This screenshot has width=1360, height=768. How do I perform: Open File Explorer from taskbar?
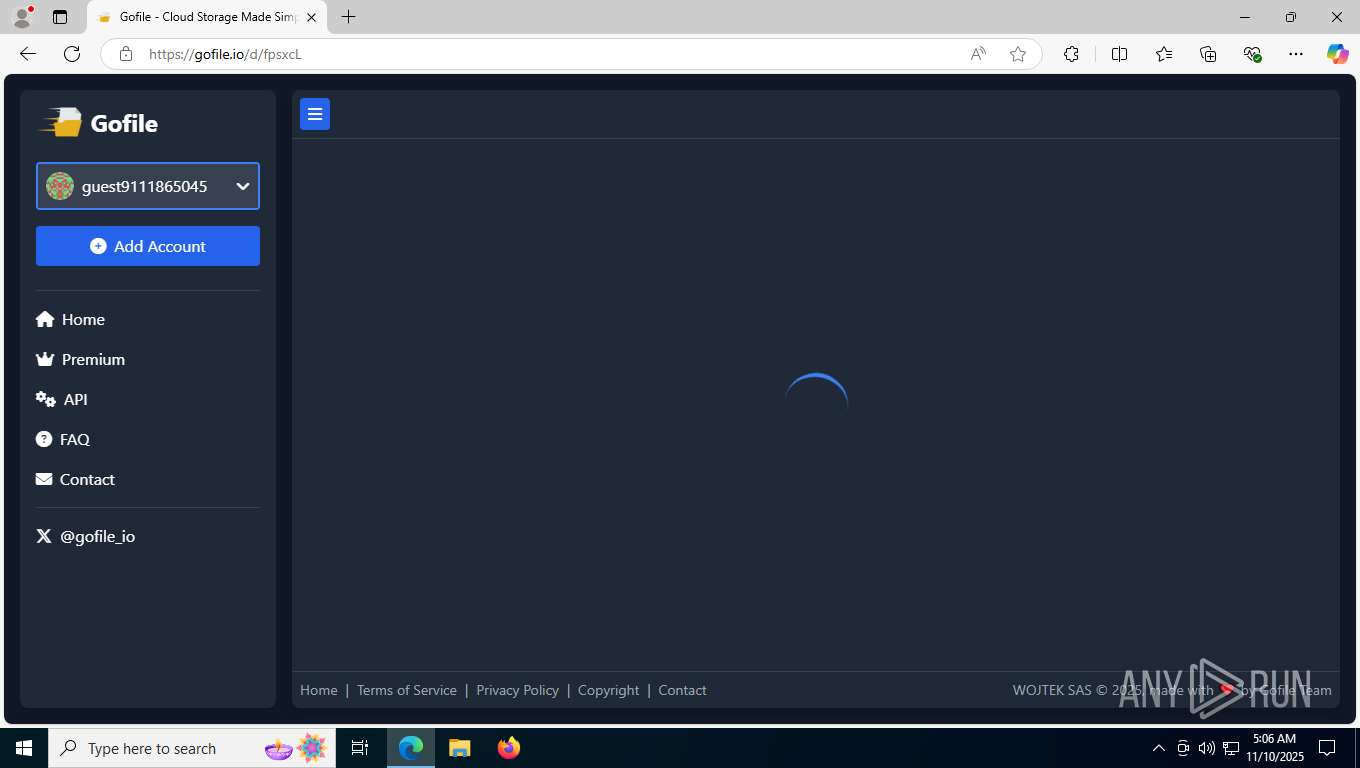tap(459, 748)
